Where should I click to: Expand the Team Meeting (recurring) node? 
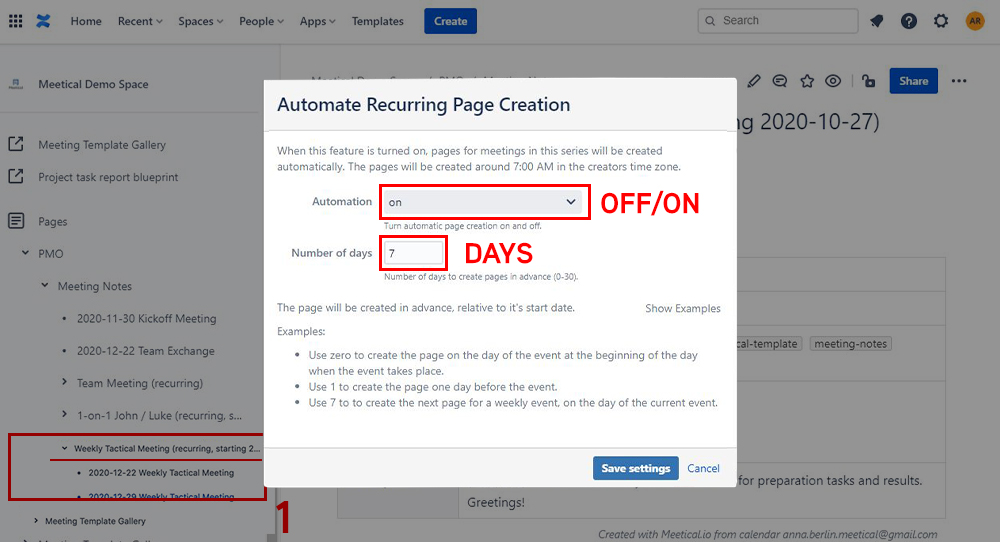(64, 381)
